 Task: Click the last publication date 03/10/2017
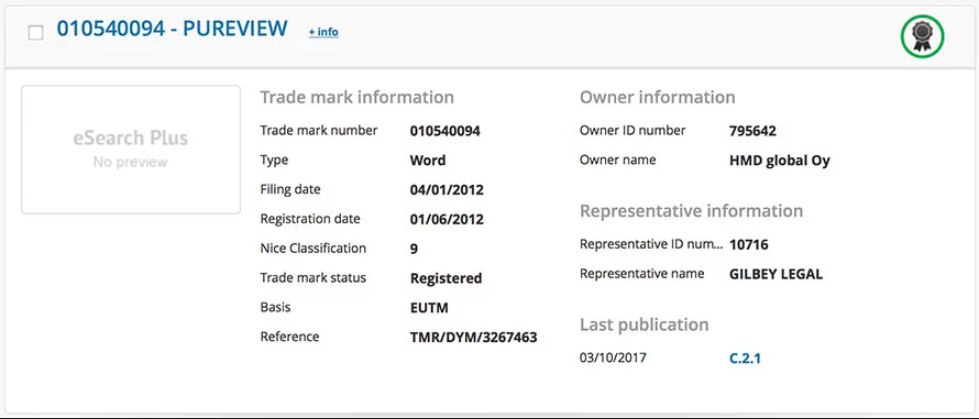(613, 358)
